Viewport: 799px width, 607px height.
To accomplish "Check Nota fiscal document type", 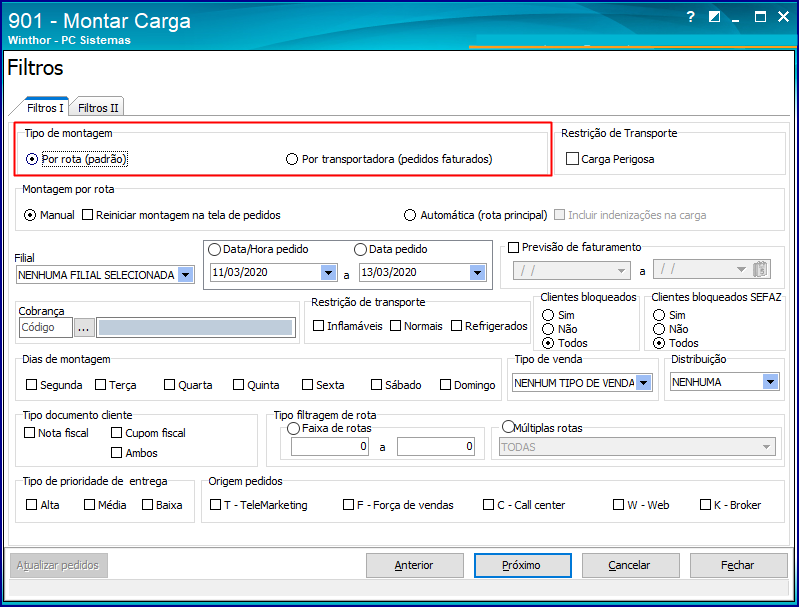I will tap(30, 433).
